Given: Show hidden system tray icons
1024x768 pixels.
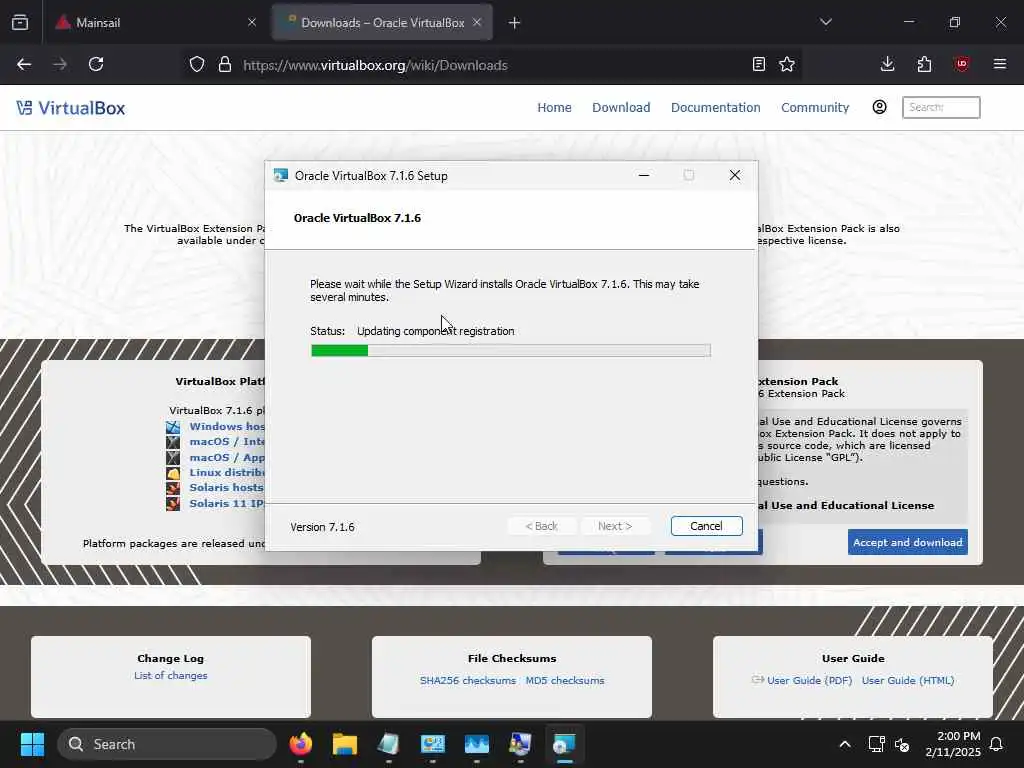Looking at the screenshot, I should click(x=844, y=744).
